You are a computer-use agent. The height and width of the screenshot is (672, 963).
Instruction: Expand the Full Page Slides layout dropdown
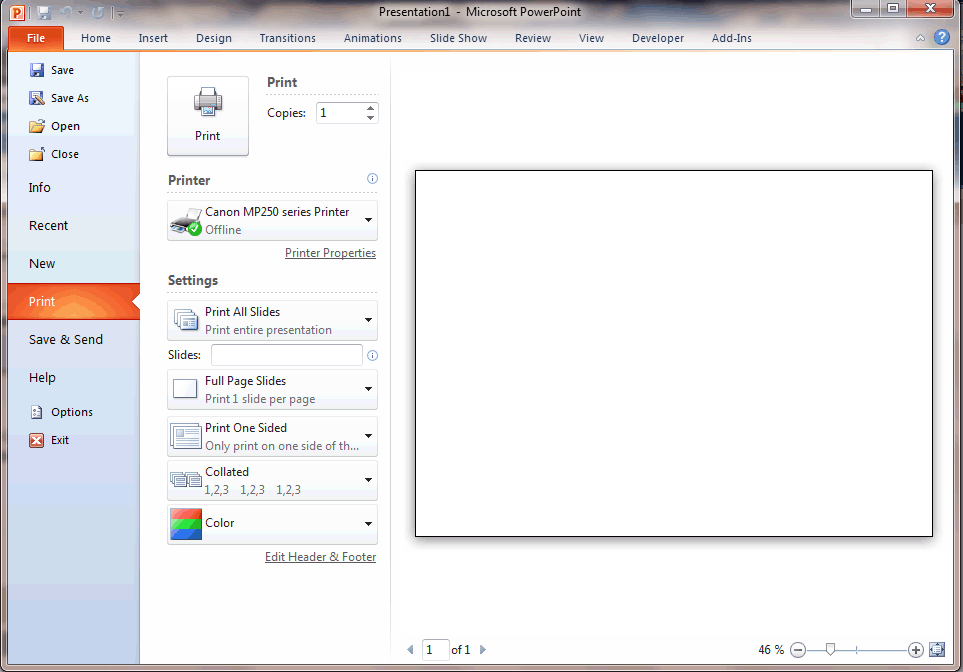click(366, 389)
